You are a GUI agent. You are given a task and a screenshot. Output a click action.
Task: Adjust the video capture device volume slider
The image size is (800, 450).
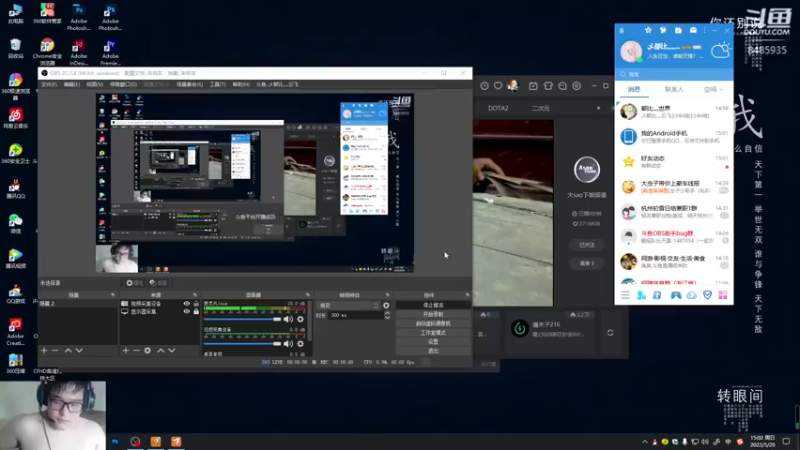pyautogui.click(x=242, y=343)
